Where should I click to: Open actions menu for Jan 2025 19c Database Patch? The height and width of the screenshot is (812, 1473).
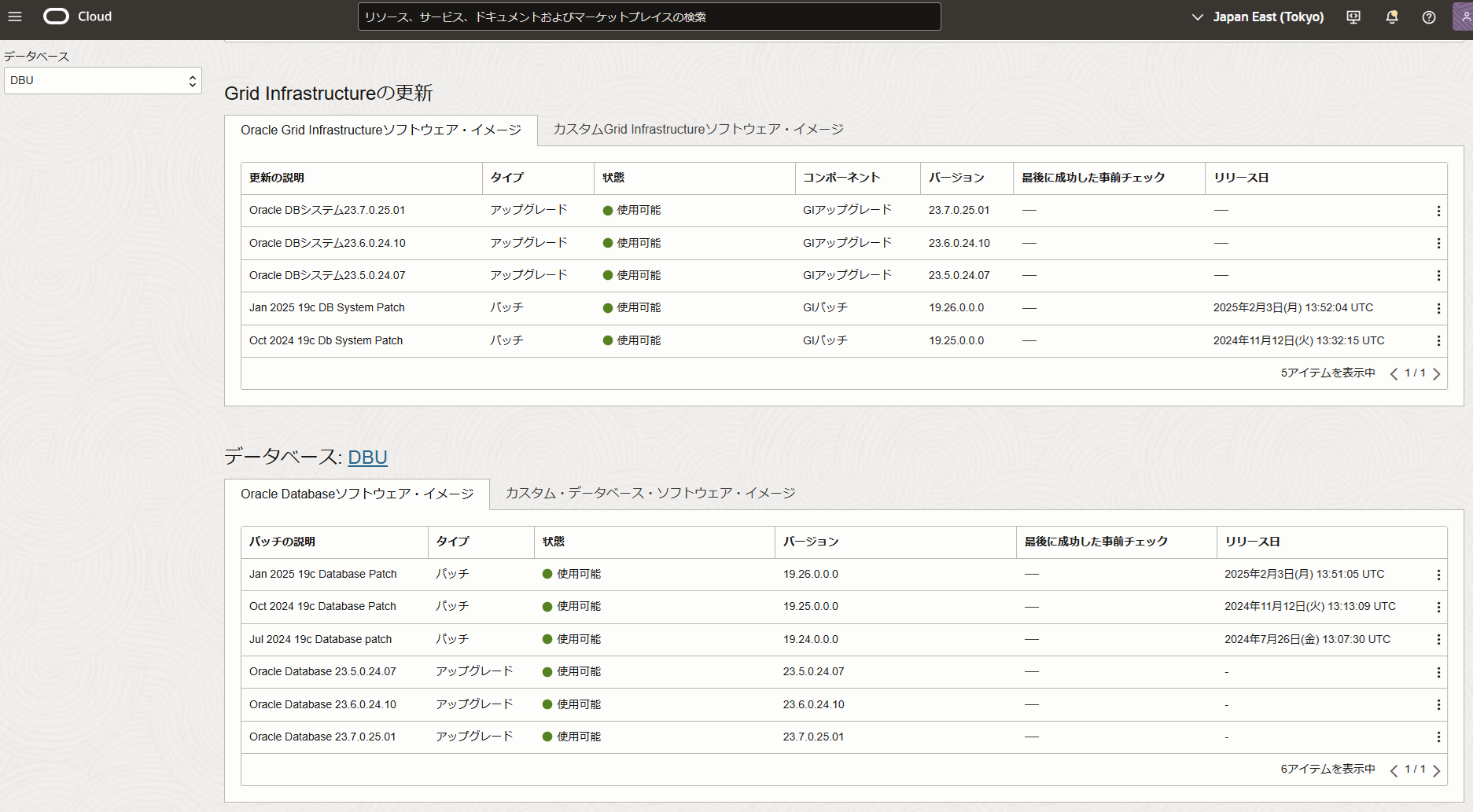[1438, 575]
